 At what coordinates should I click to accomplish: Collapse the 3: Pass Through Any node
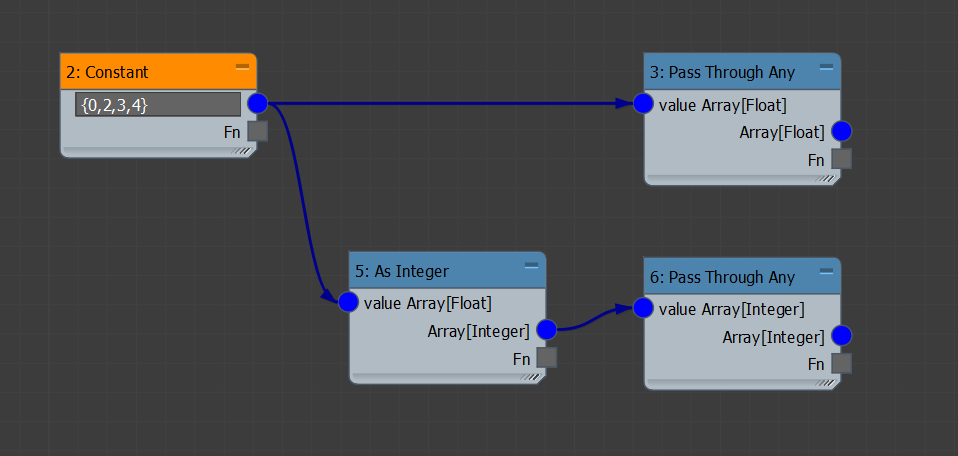827,67
